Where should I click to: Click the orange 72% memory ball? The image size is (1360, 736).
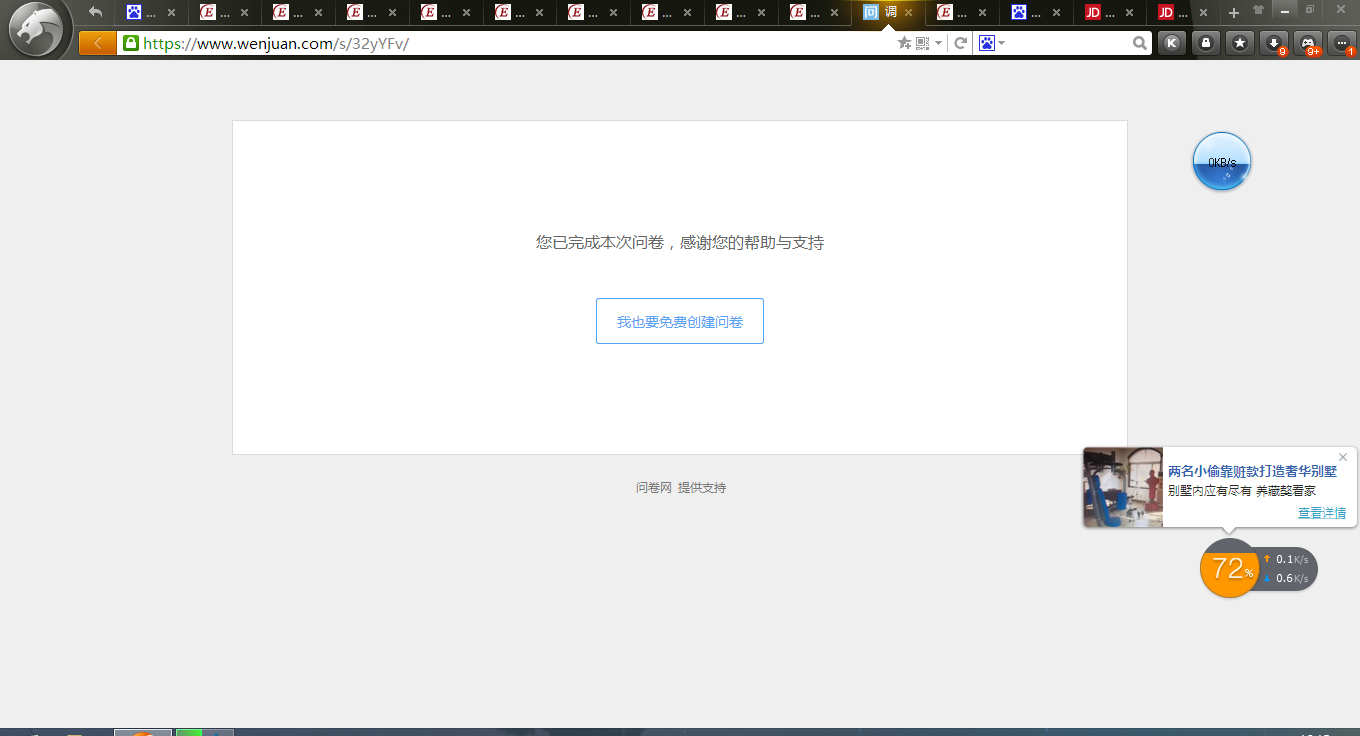1229,569
